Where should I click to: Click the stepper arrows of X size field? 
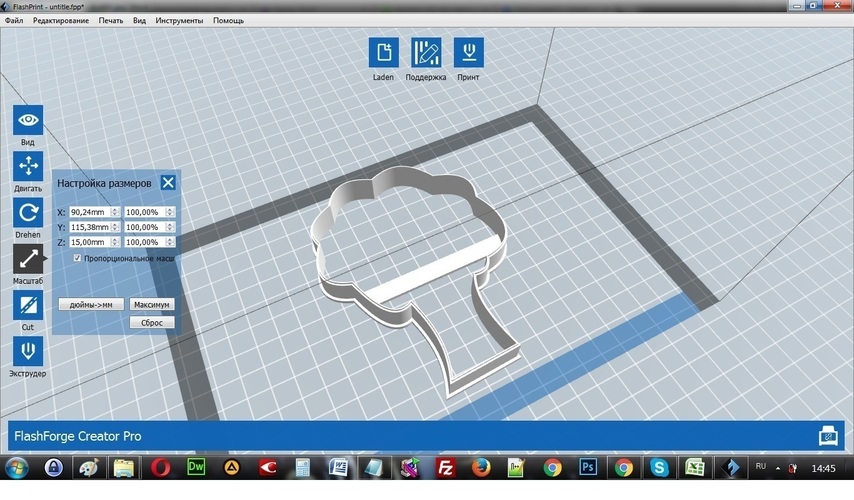(115, 212)
